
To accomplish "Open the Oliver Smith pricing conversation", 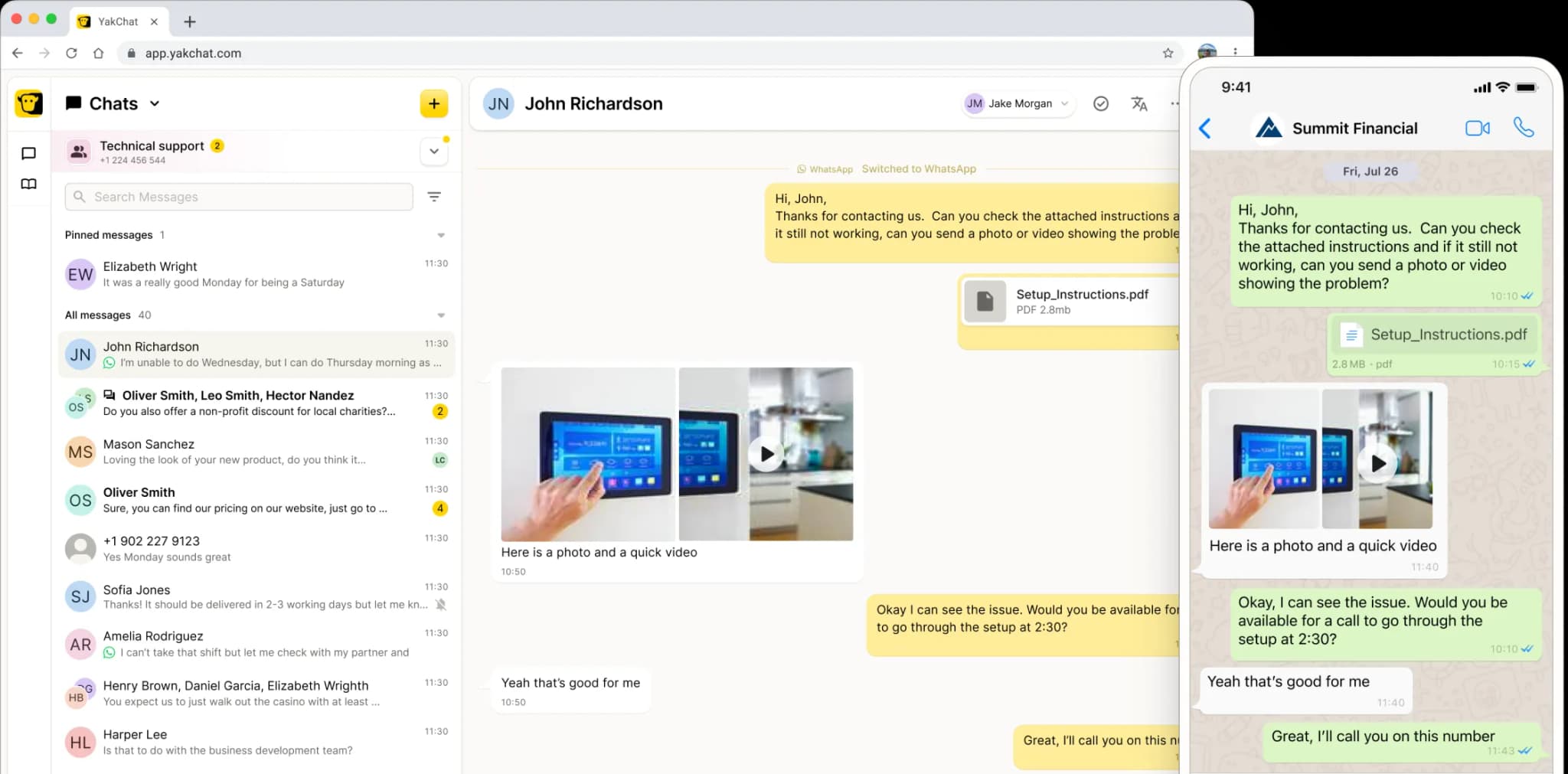I will [x=256, y=500].
